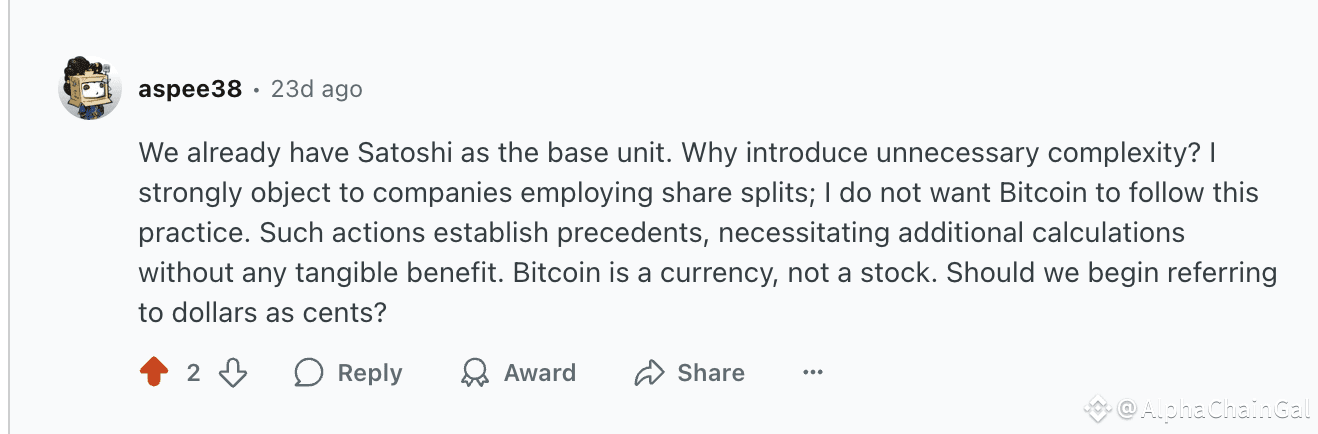
Task: Downvote the comment by aspee38
Action: click(x=233, y=373)
